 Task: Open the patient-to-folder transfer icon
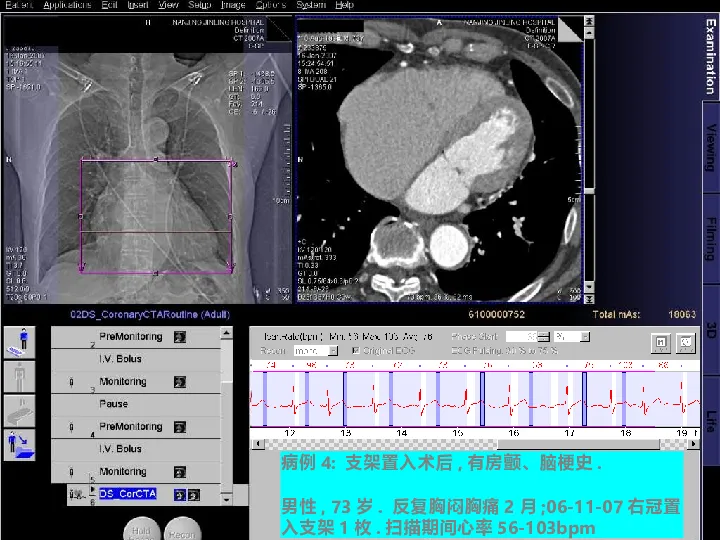pyautogui.click(x=20, y=445)
